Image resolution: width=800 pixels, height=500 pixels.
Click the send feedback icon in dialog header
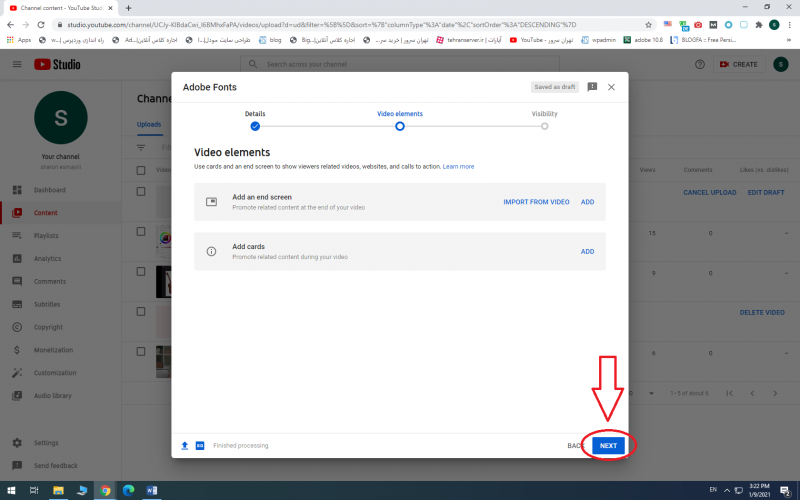coord(592,87)
